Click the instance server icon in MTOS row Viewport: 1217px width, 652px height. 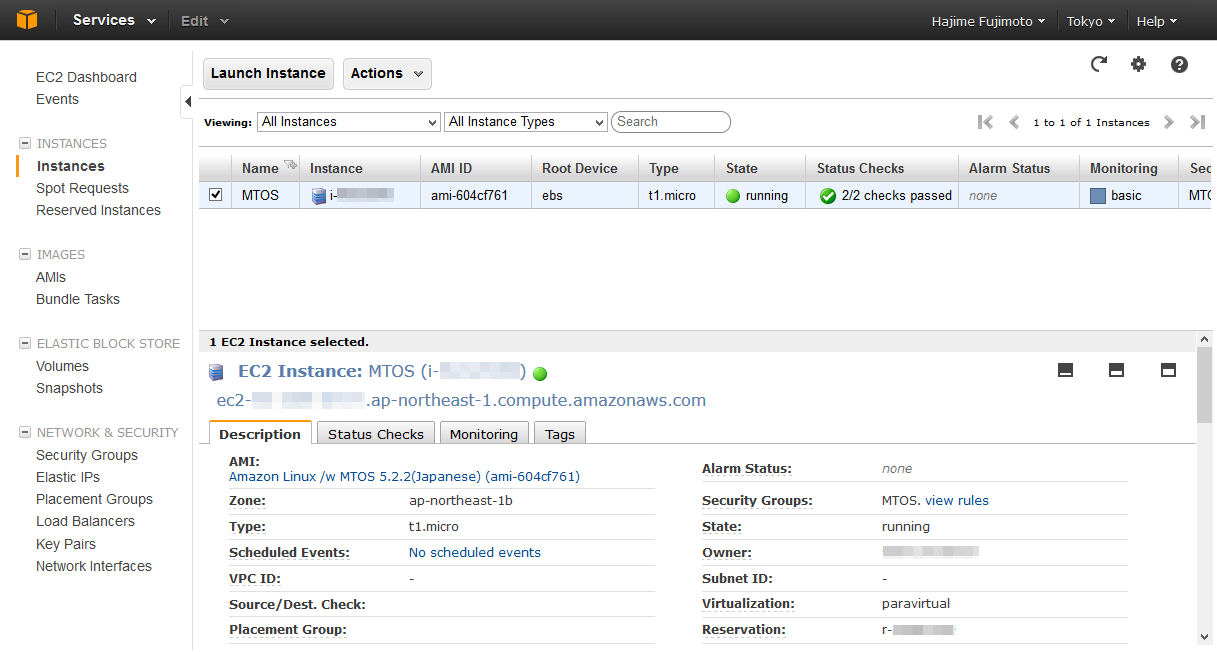[x=319, y=196]
